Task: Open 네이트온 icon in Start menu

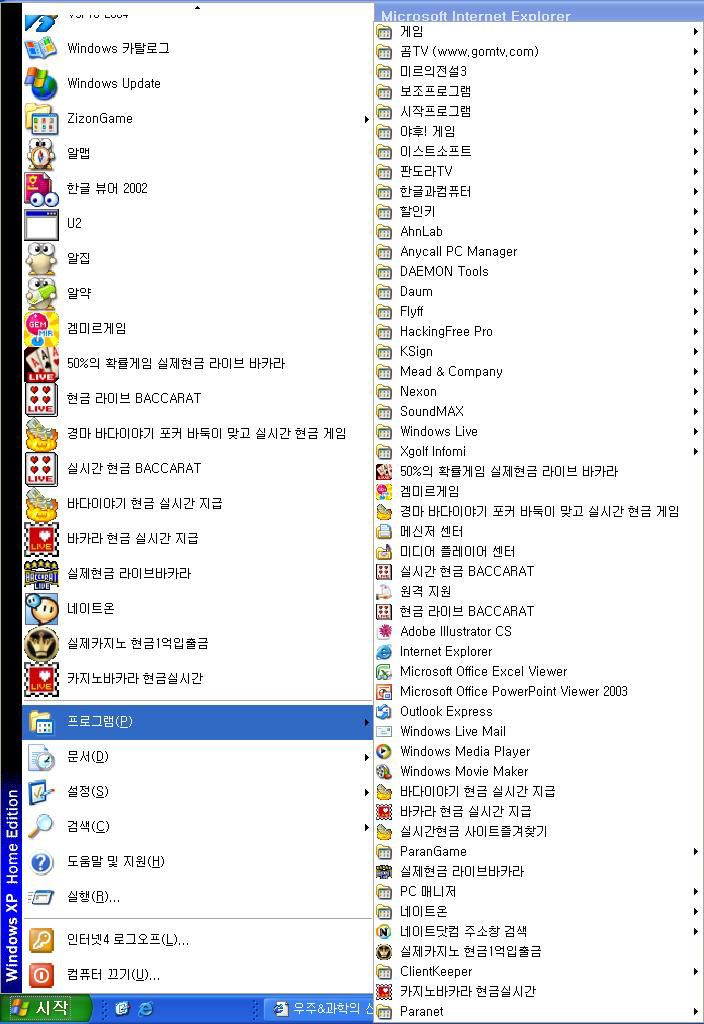Action: pyautogui.click(x=41, y=609)
